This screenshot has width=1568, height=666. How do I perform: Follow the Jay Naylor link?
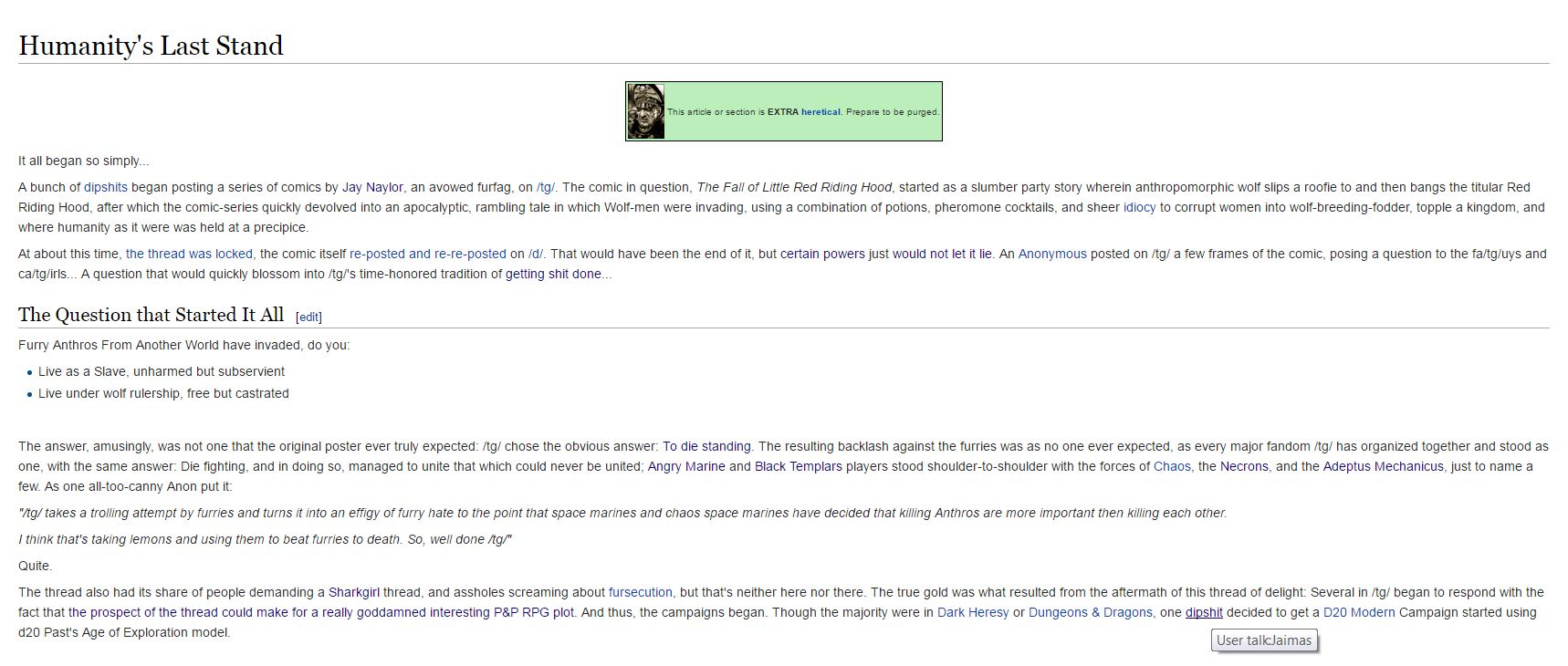click(372, 187)
